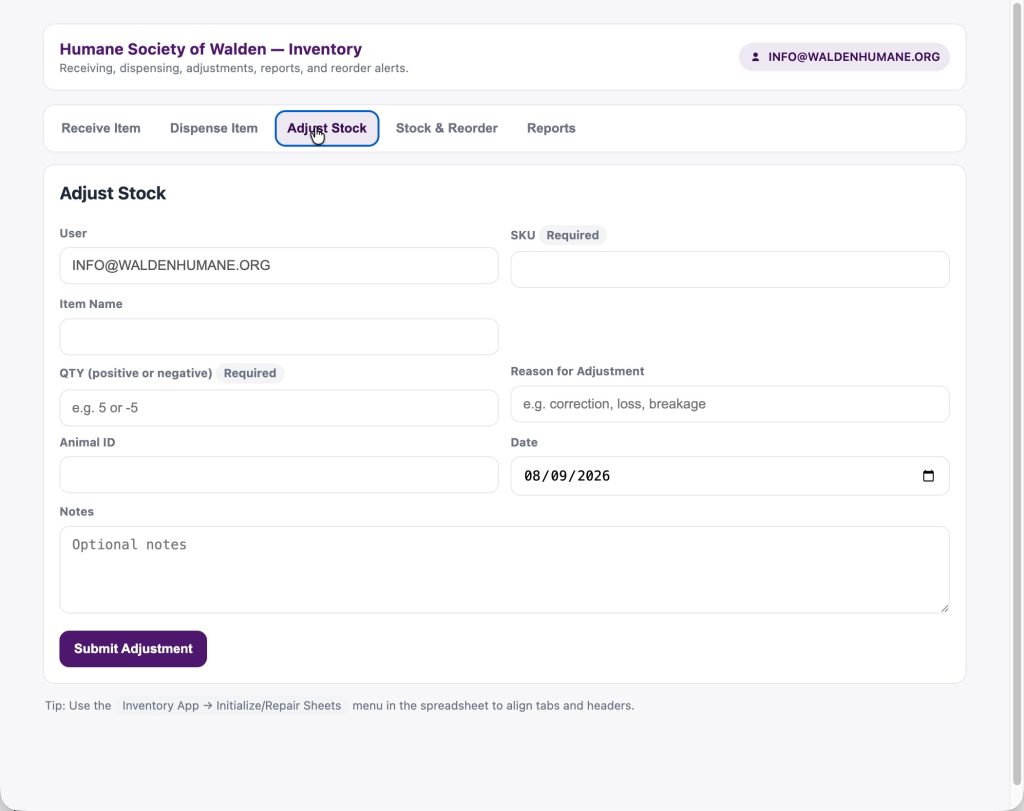Click the Reason for Adjustment field

point(729,404)
